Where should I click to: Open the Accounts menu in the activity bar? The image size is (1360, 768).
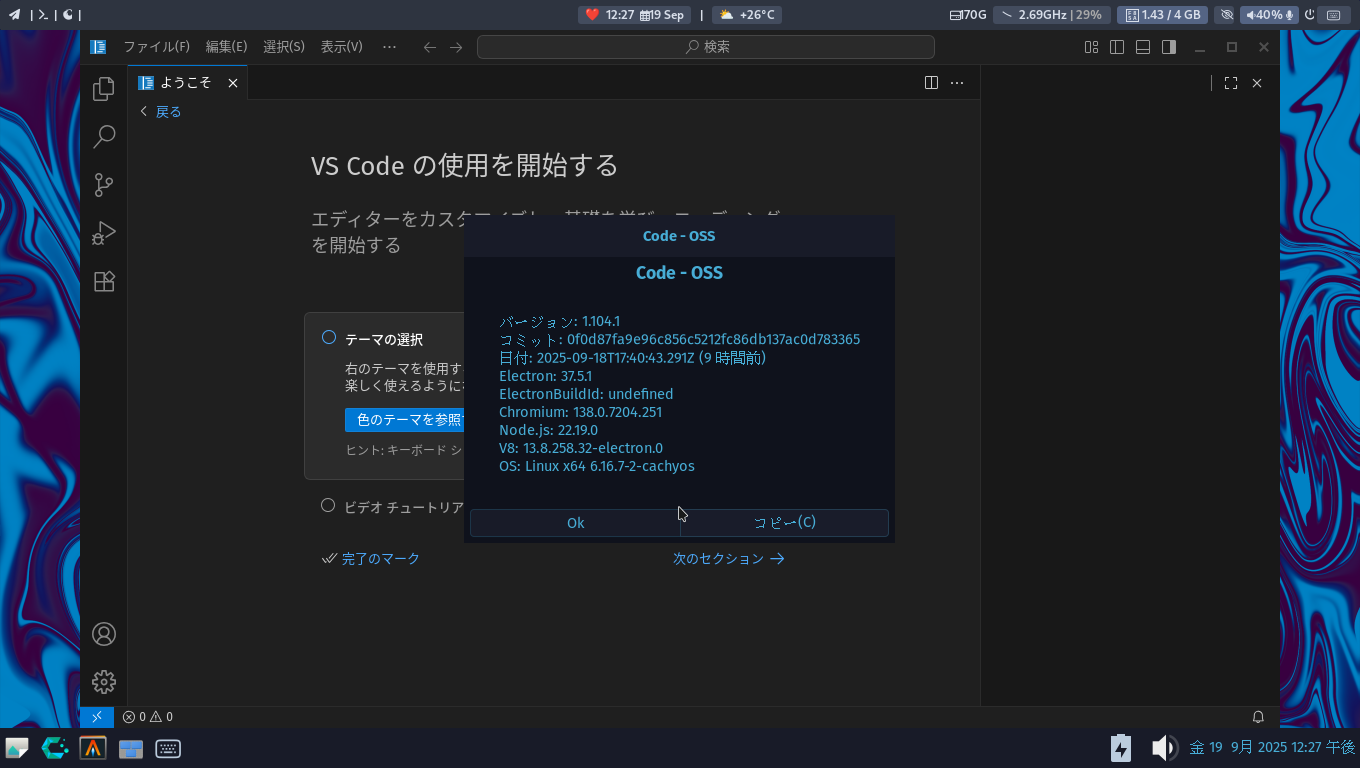coord(104,634)
